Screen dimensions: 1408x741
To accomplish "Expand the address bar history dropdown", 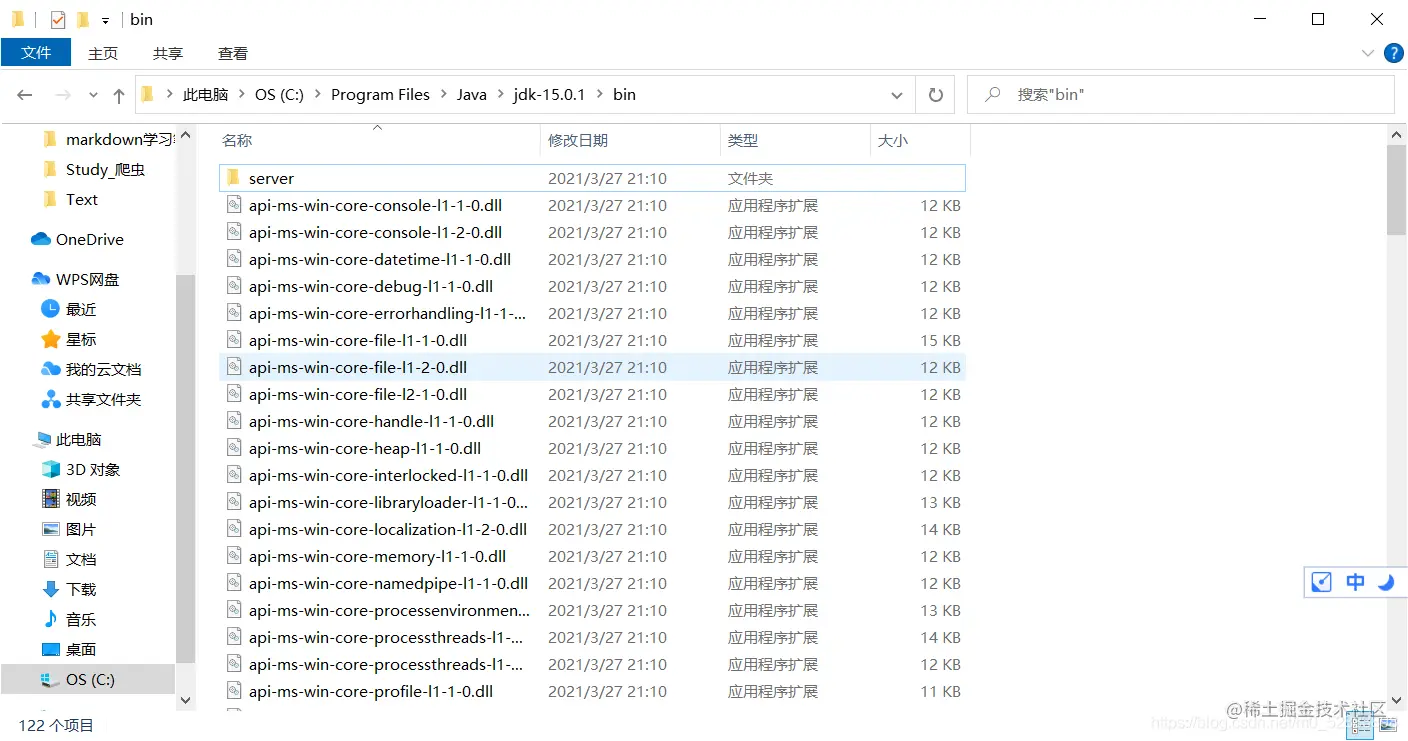I will [897, 95].
